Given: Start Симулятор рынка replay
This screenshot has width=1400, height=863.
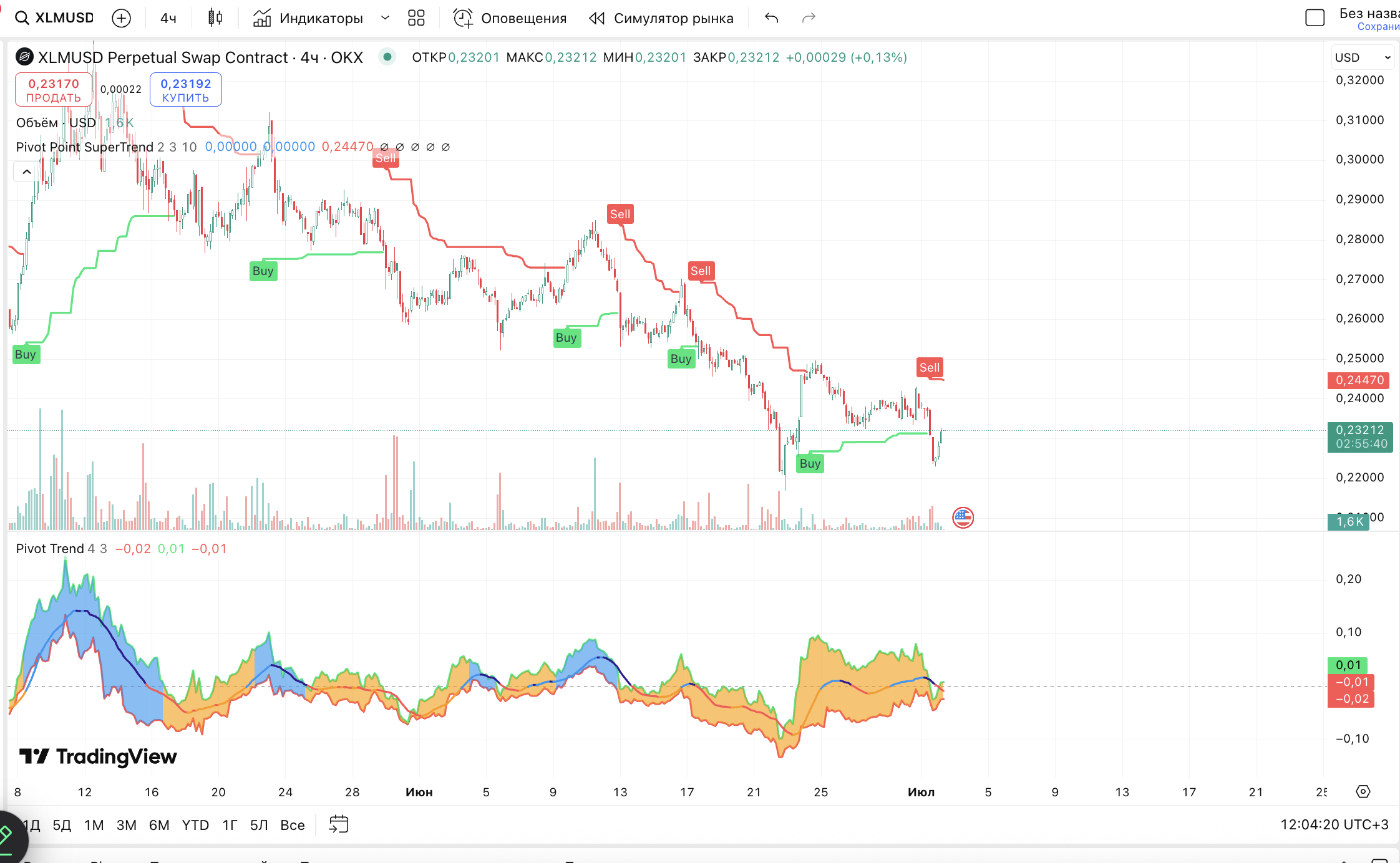Looking at the screenshot, I should [661, 18].
